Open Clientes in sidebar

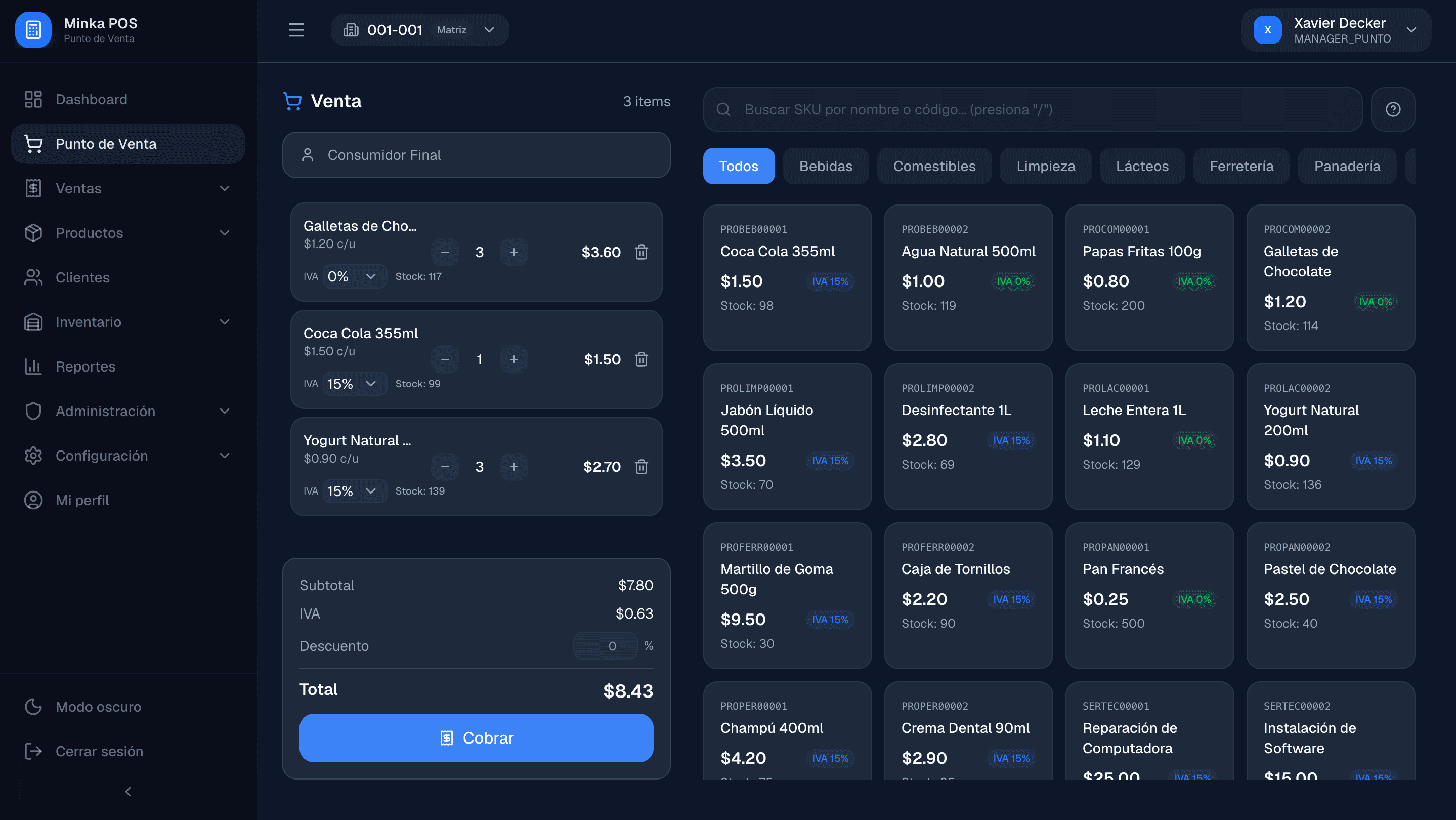pyautogui.click(x=129, y=278)
